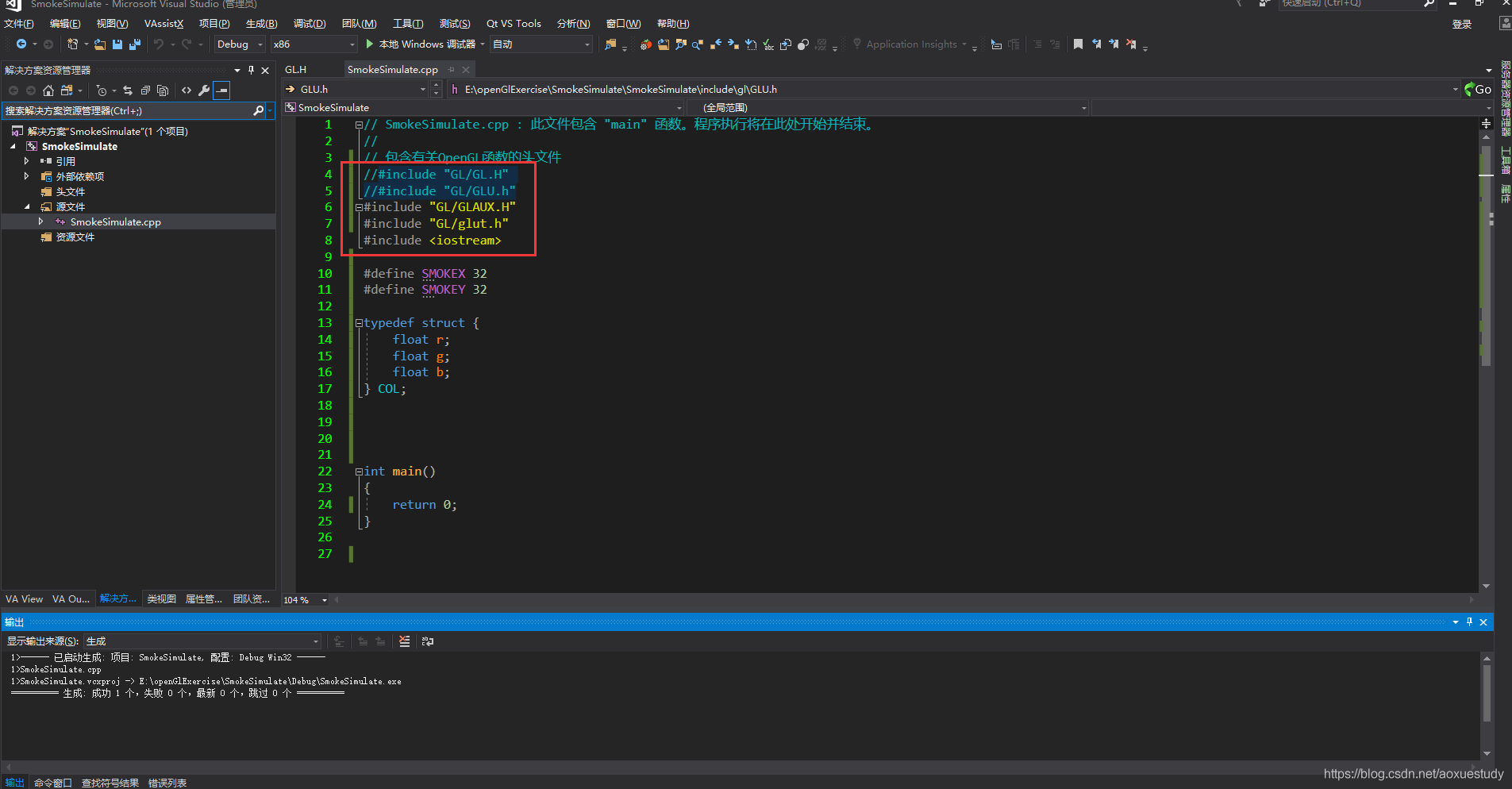Collapse the int main() code block
The height and width of the screenshot is (789, 1512).
tap(359, 471)
